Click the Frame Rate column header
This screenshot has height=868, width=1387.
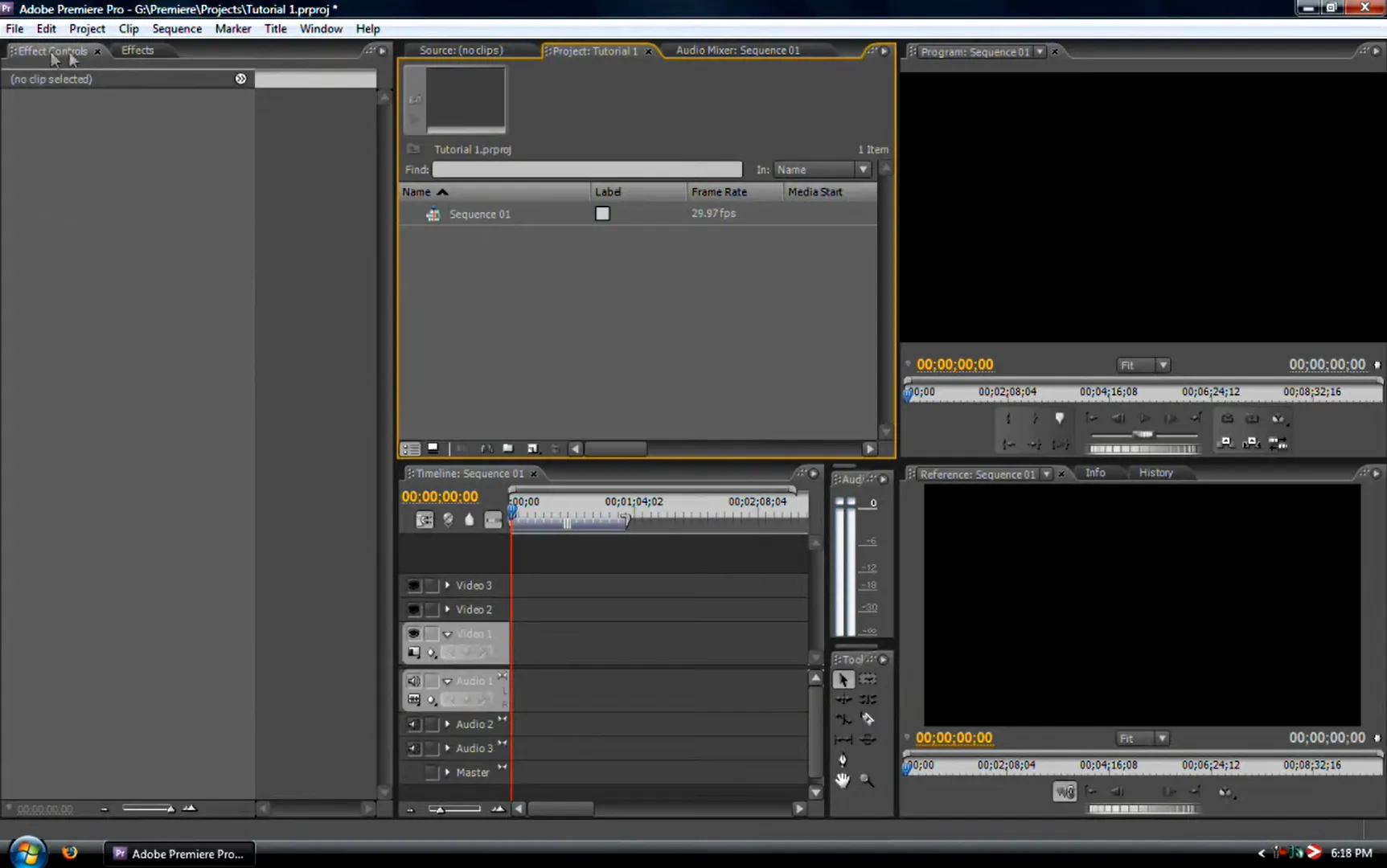(x=719, y=192)
